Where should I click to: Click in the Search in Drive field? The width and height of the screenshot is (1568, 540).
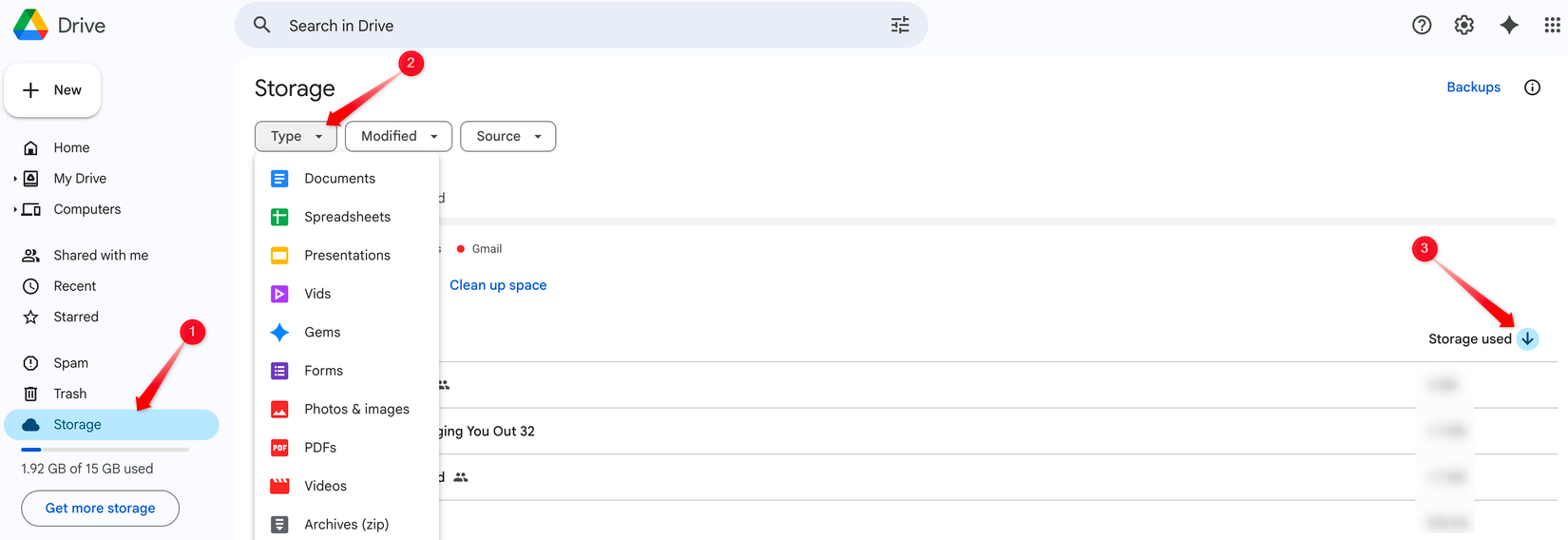[x=570, y=26]
